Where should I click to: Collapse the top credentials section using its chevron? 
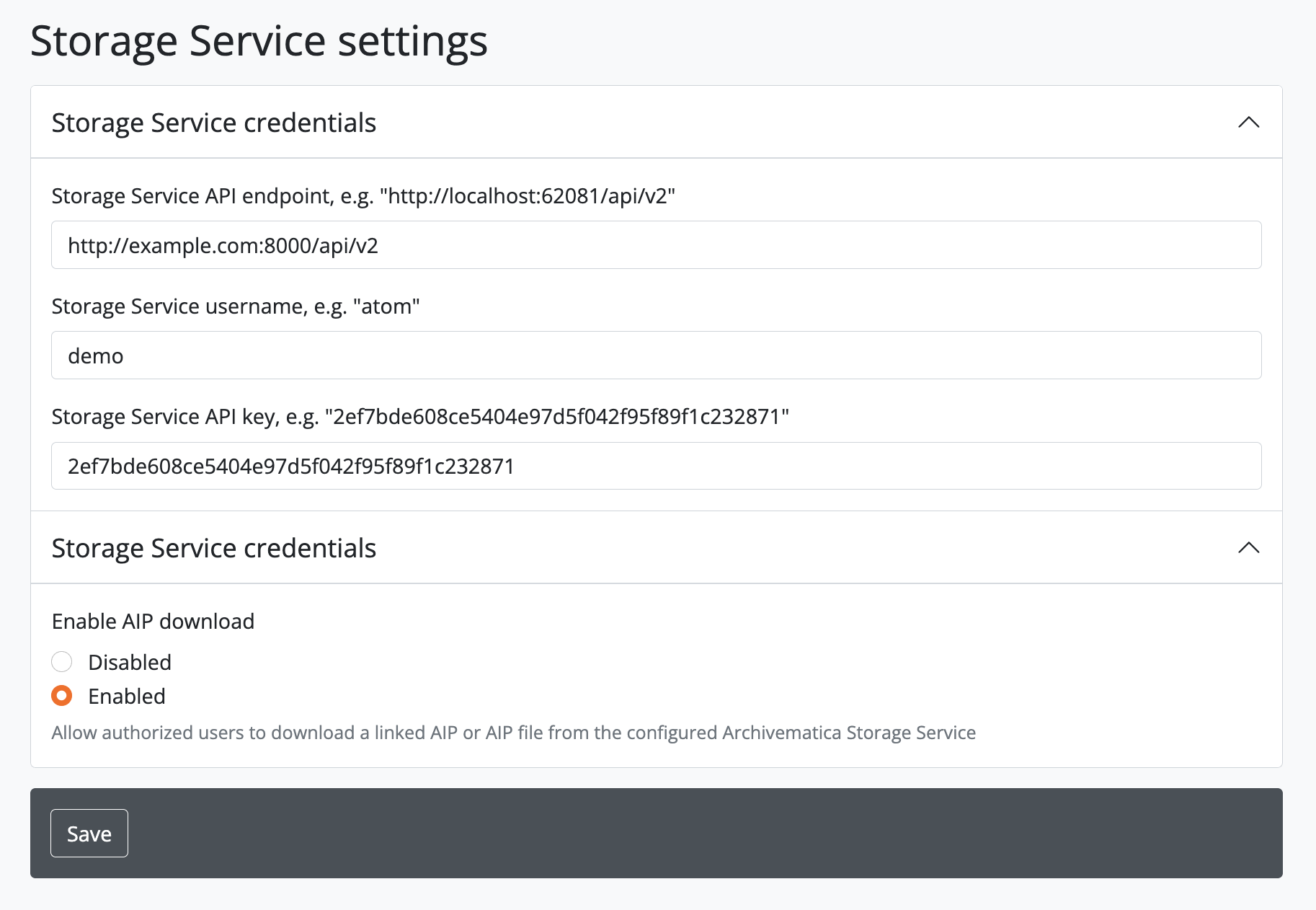(x=1248, y=123)
